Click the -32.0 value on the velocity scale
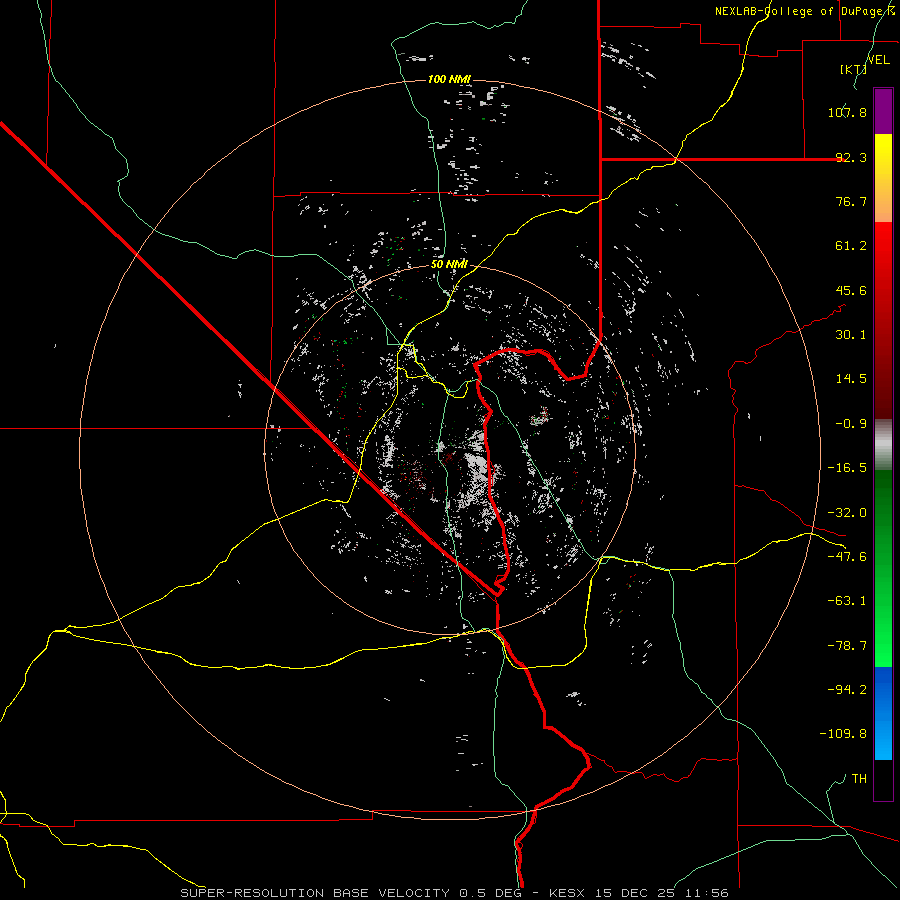Screen dimensions: 900x900 (x=847, y=513)
